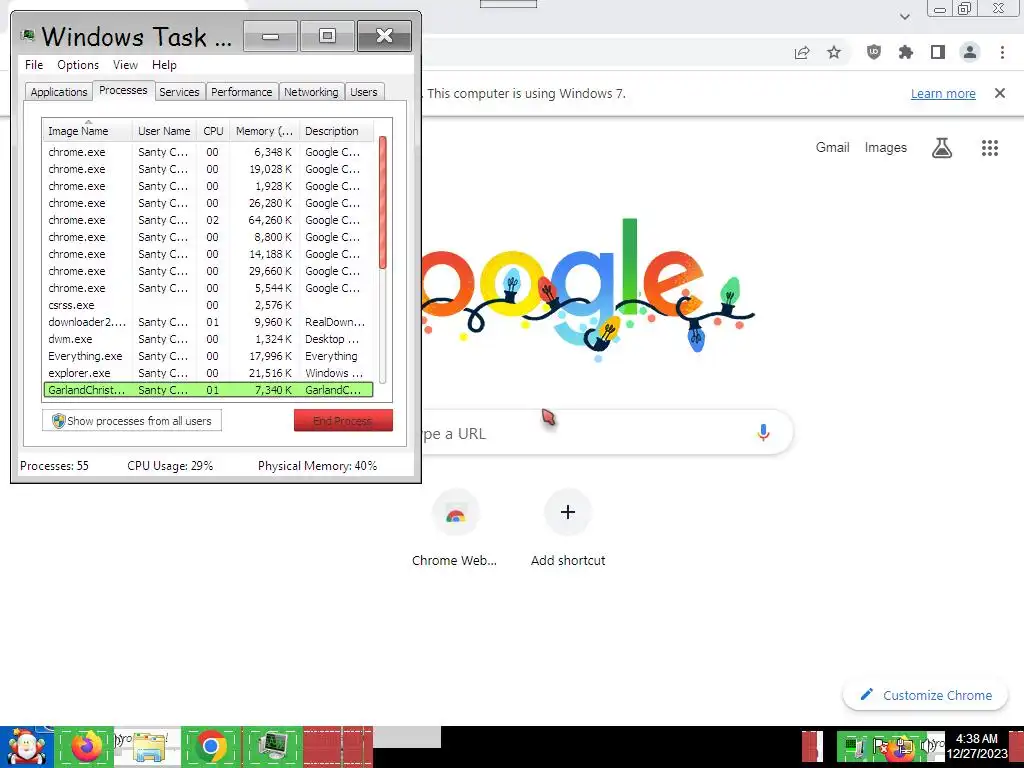Sort by the Image Name column header
The image size is (1024, 768).
click(x=87, y=131)
